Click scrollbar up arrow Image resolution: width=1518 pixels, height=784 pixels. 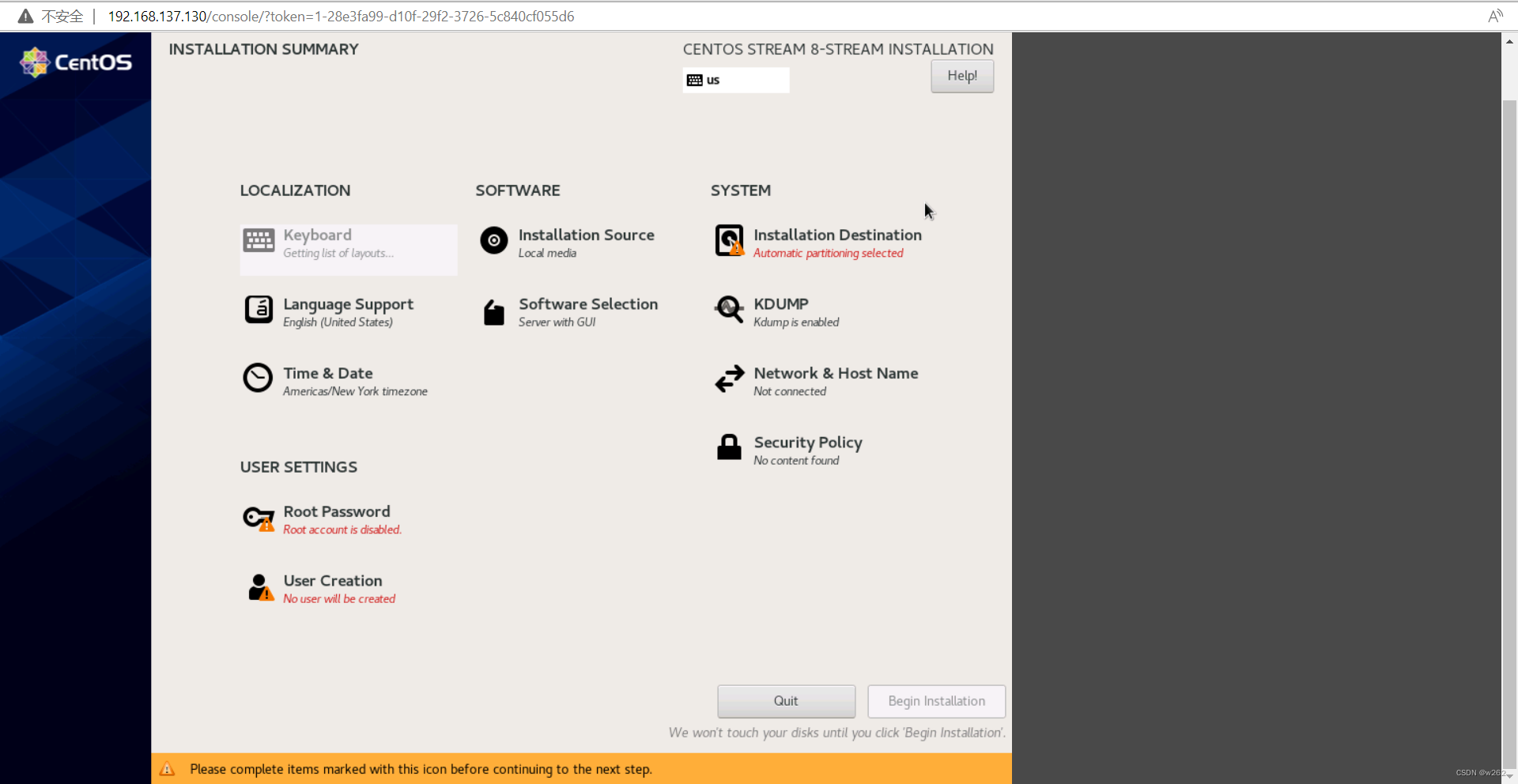[1509, 41]
